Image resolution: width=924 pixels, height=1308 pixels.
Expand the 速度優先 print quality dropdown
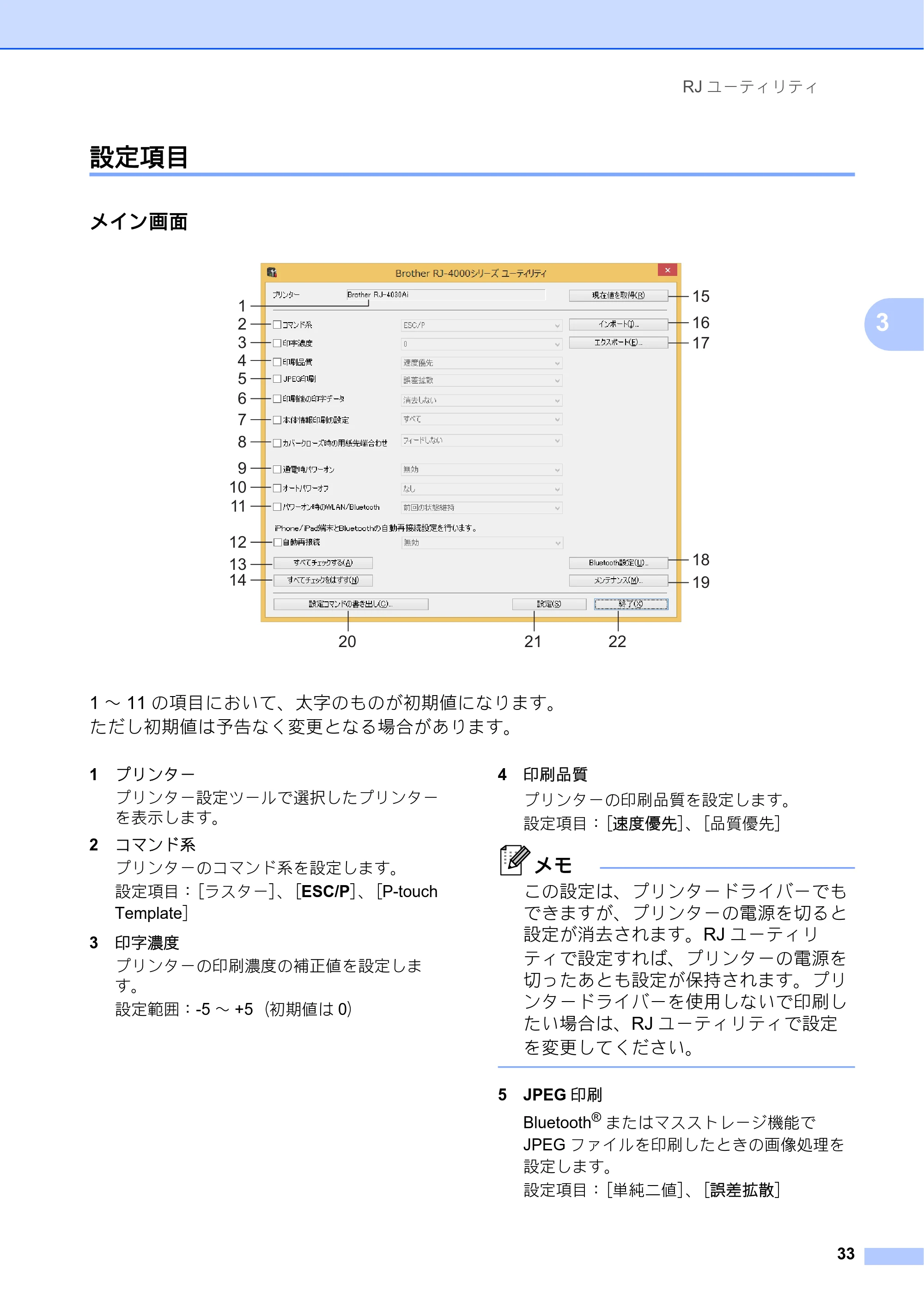coord(482,363)
